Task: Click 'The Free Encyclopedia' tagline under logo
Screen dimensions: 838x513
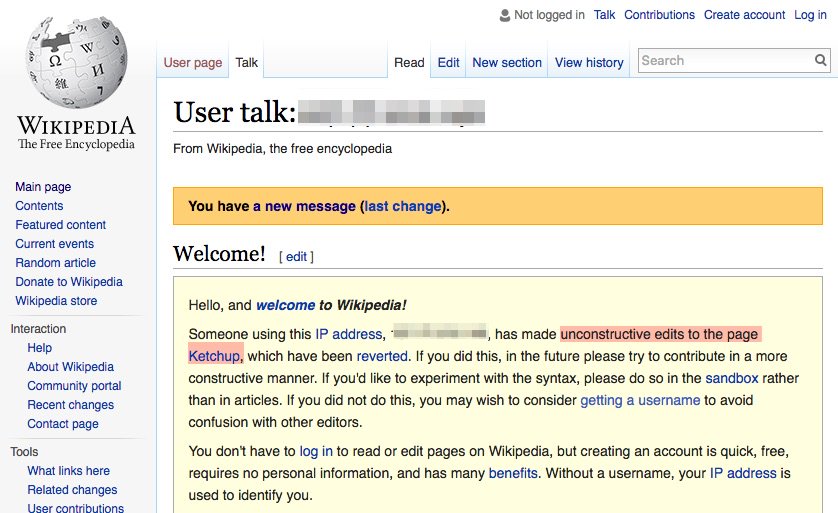Action: point(76,144)
